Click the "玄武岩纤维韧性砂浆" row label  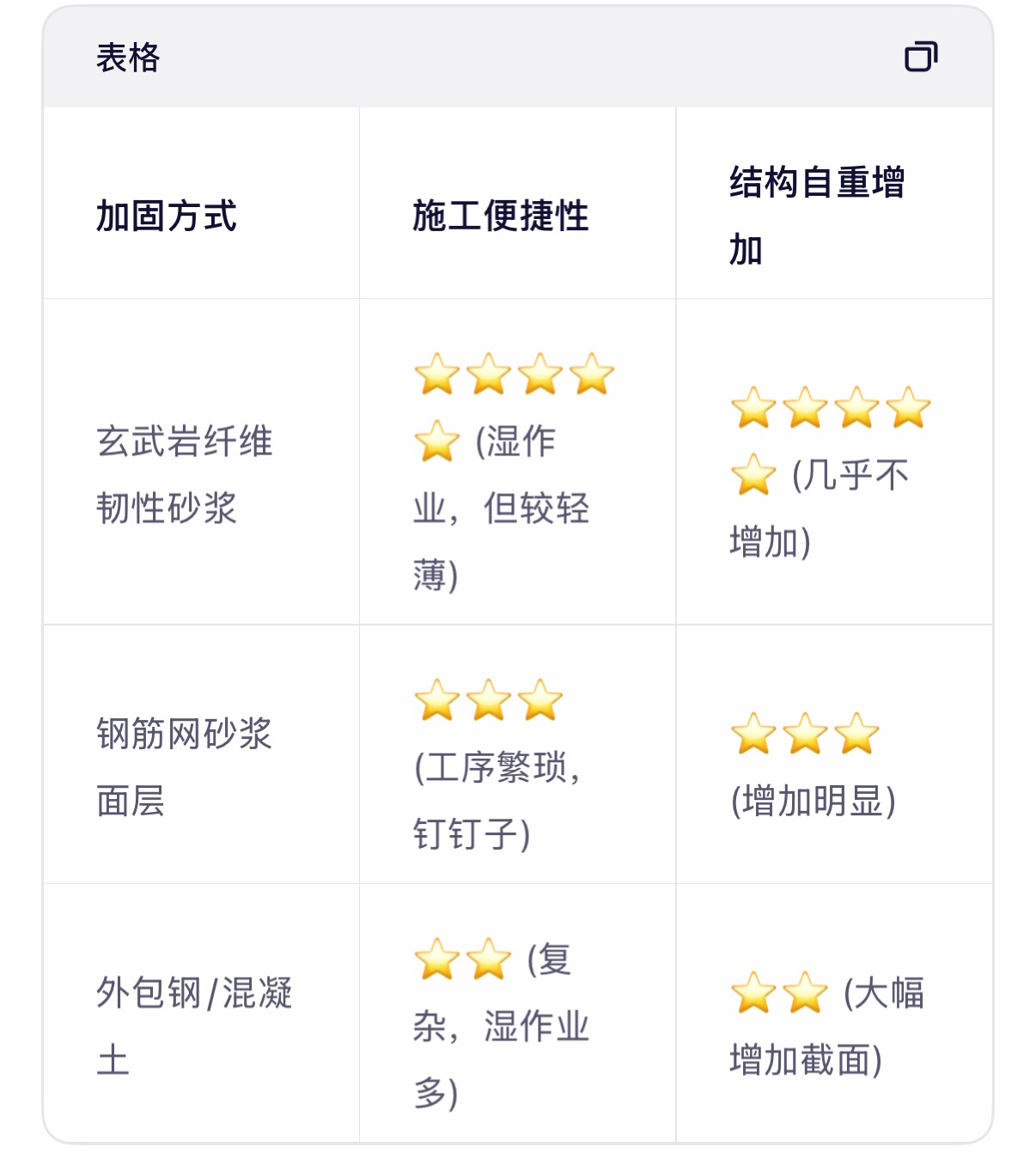[x=184, y=474]
